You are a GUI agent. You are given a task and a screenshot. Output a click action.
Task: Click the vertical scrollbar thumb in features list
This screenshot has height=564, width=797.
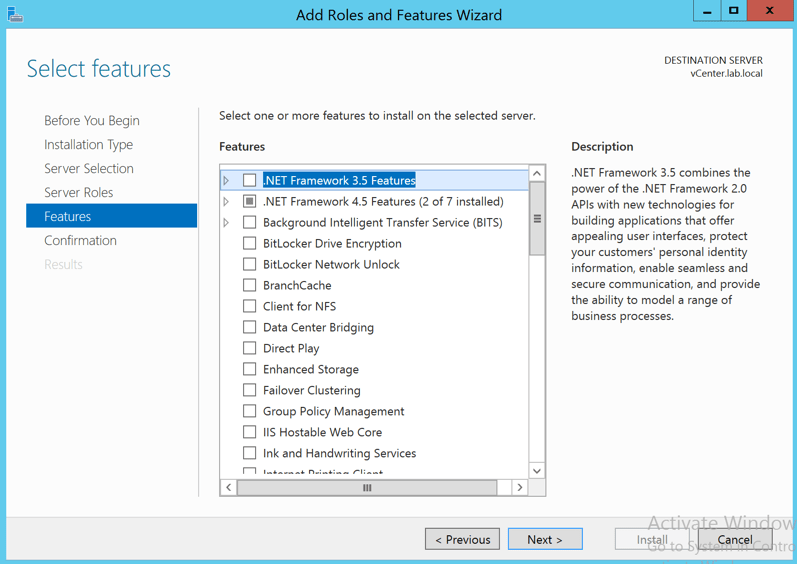(x=537, y=219)
